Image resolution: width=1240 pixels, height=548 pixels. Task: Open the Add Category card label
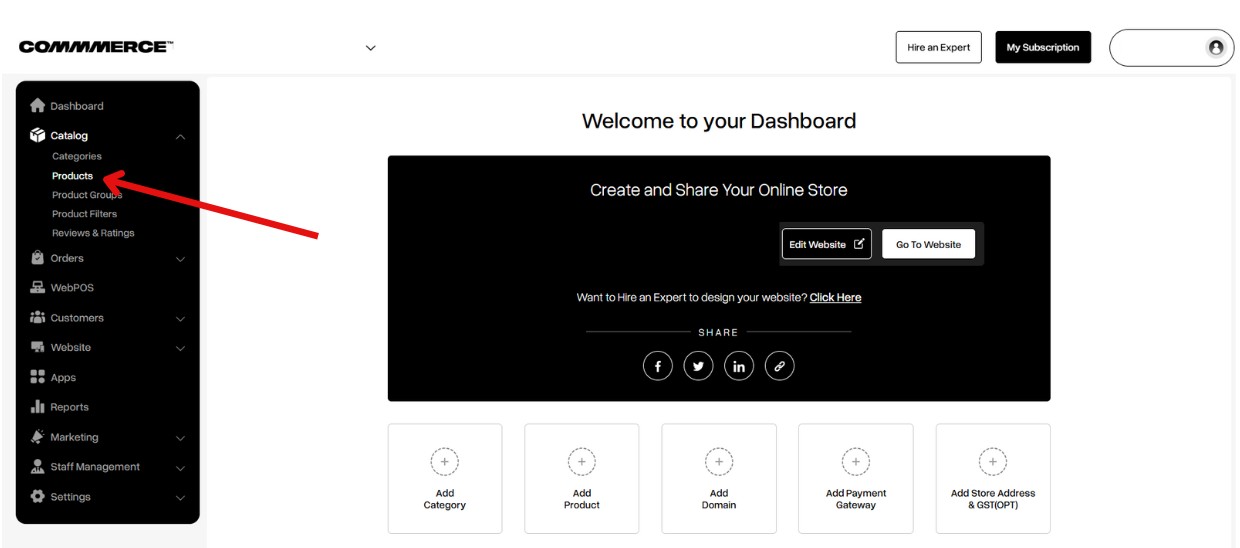pos(444,499)
